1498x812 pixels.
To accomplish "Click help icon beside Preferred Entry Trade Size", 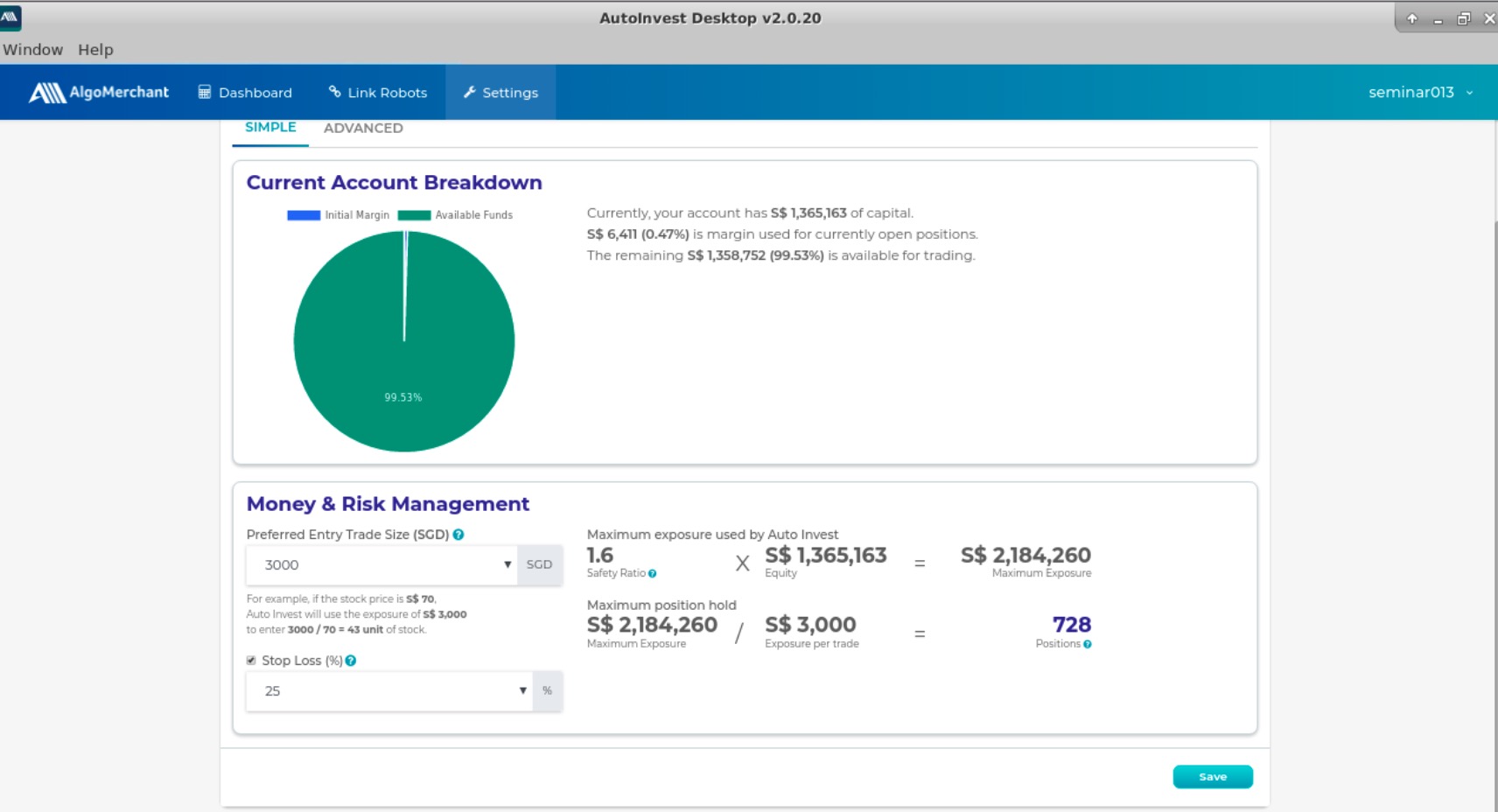I will (458, 535).
